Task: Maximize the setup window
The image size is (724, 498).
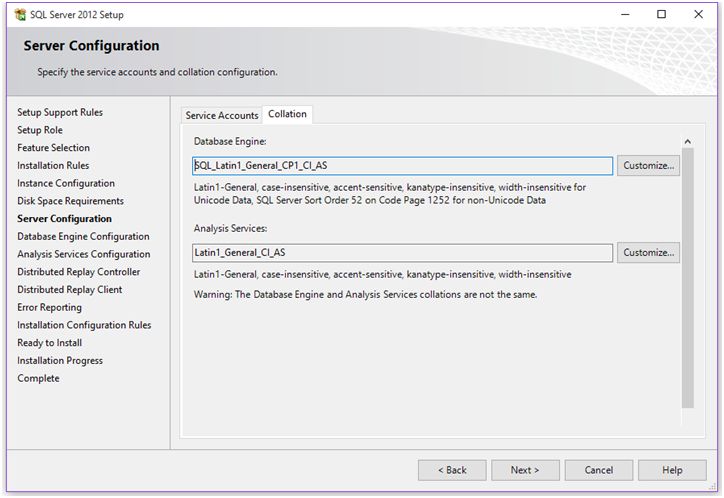Action: click(x=661, y=15)
